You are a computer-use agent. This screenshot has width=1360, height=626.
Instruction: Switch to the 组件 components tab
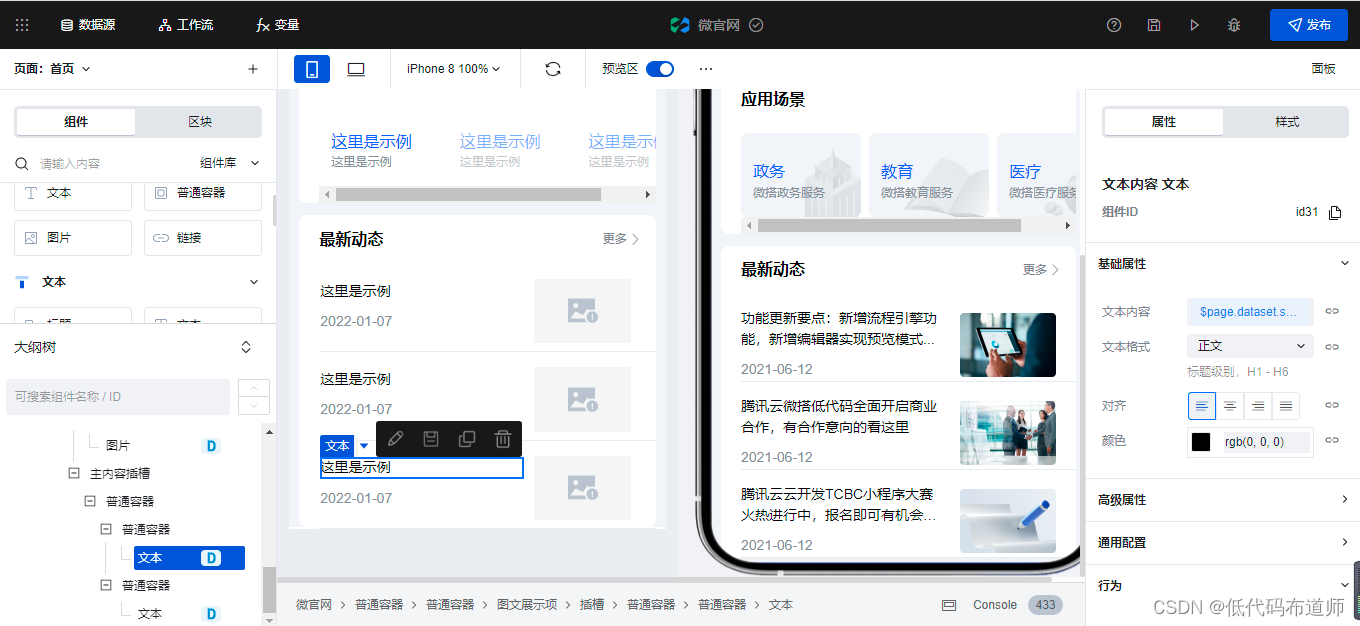[x=76, y=122]
